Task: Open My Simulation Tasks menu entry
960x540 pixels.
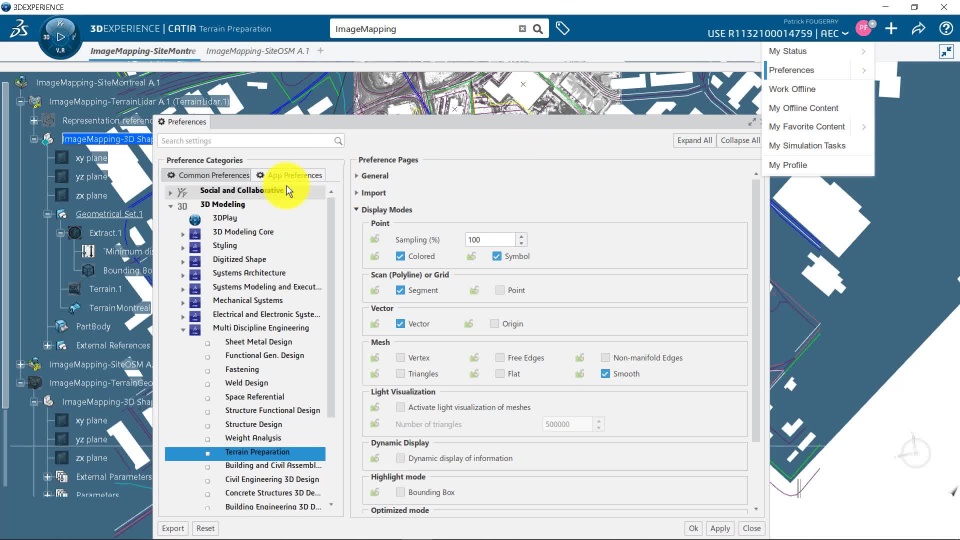Action: pos(818,146)
